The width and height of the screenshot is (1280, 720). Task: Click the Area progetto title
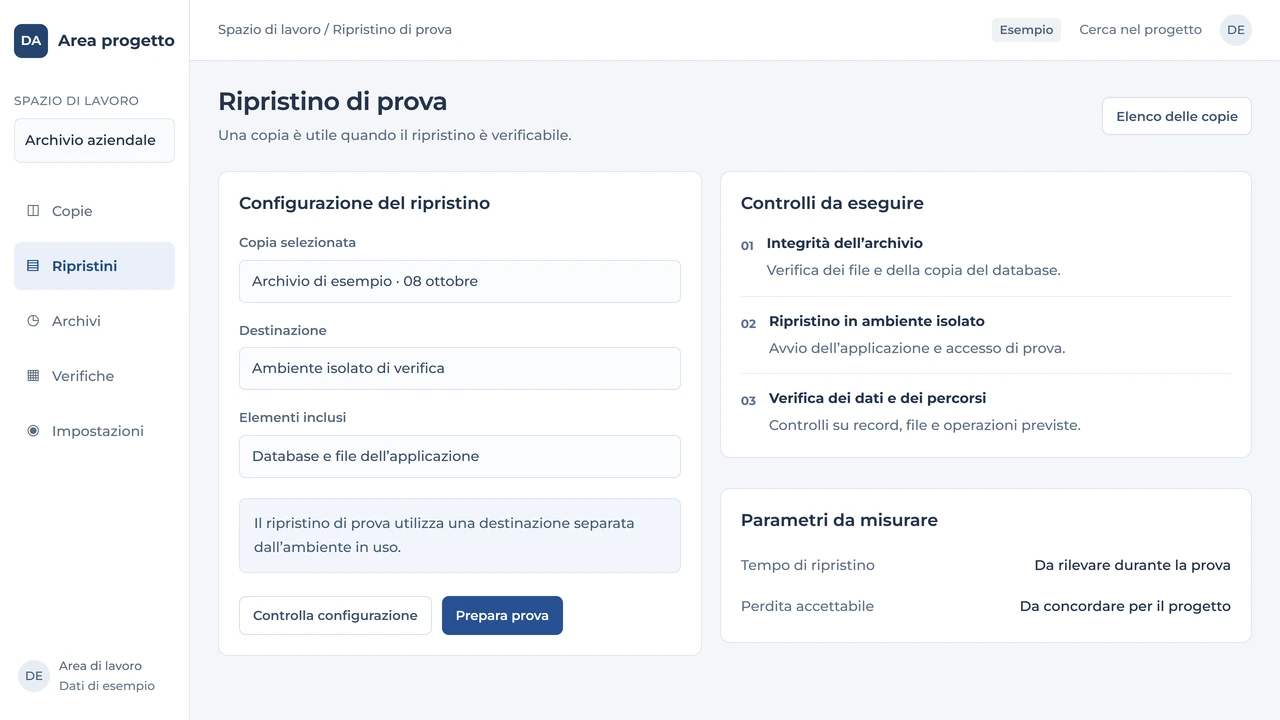pos(116,41)
